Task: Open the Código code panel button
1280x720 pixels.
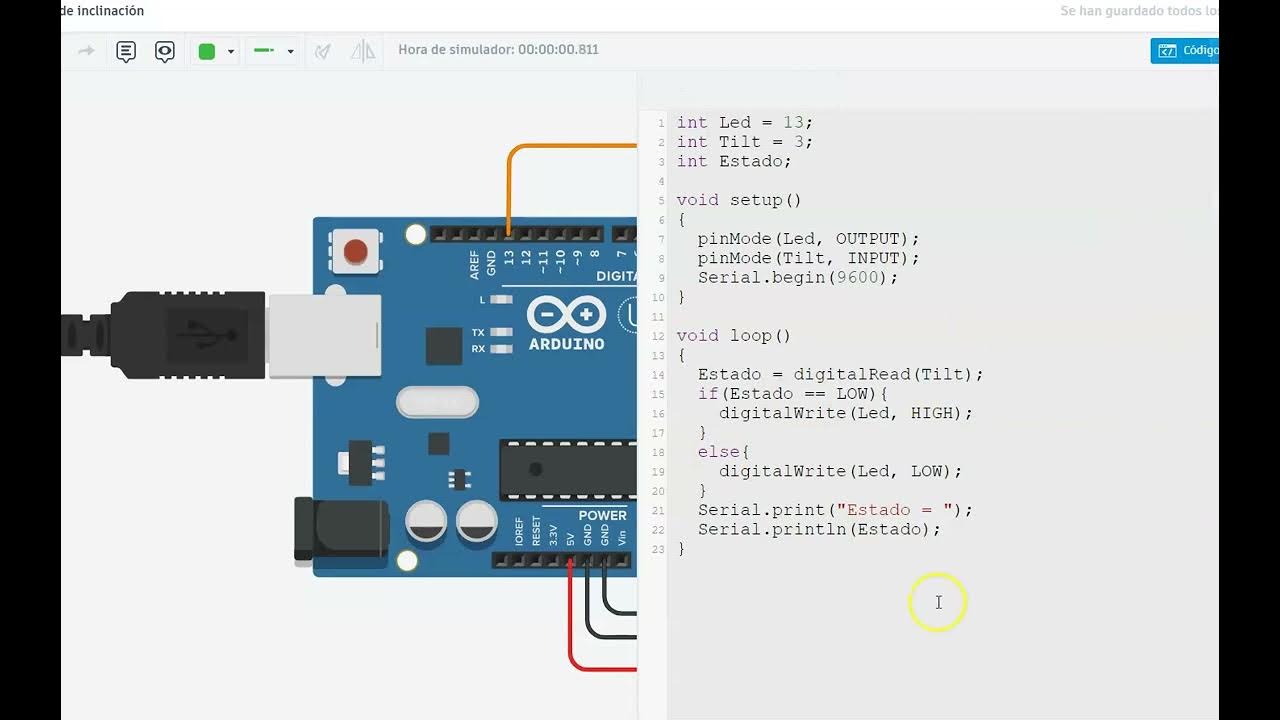Action: point(1185,50)
